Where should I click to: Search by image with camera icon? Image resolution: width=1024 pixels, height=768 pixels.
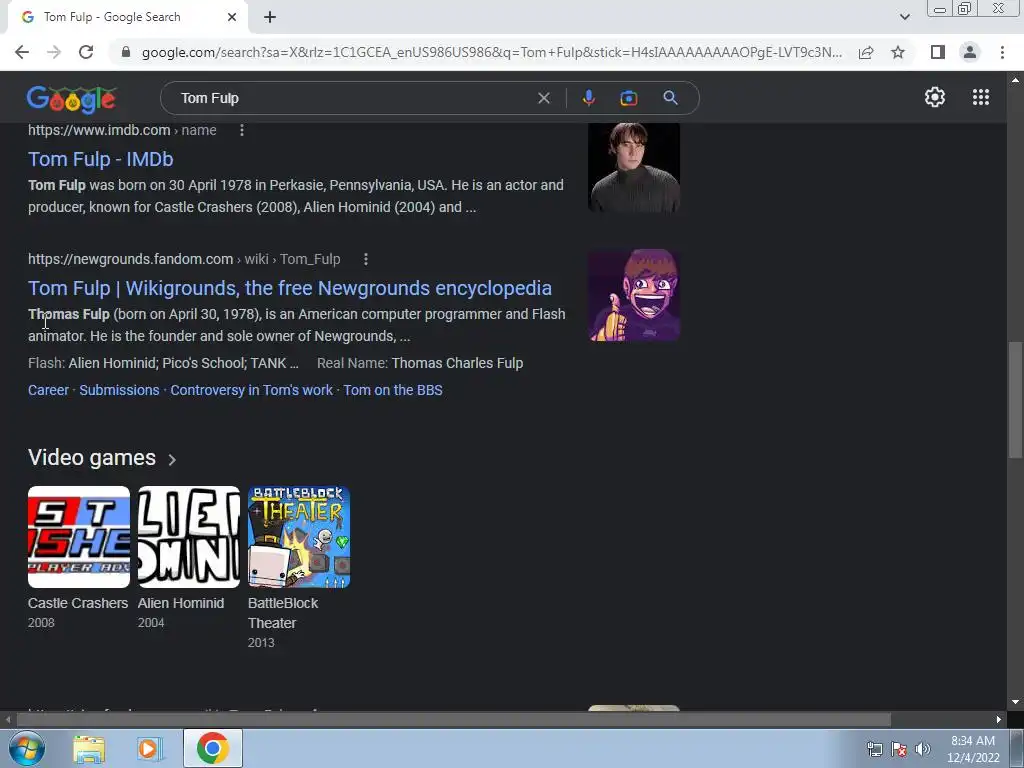click(628, 98)
